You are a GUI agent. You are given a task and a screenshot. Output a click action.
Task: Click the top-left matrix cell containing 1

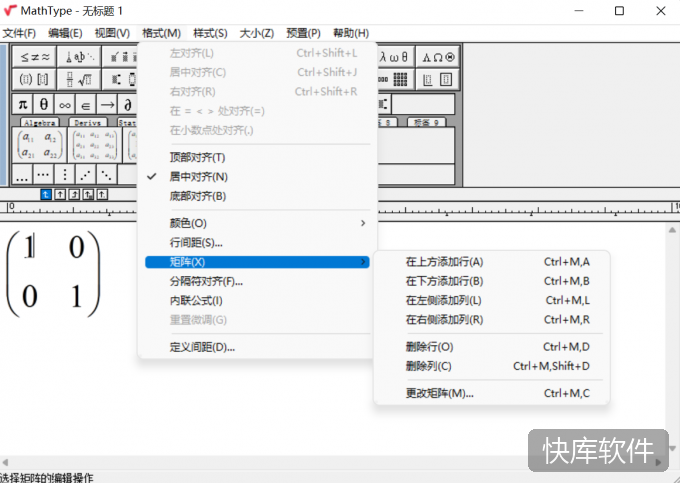point(29,248)
